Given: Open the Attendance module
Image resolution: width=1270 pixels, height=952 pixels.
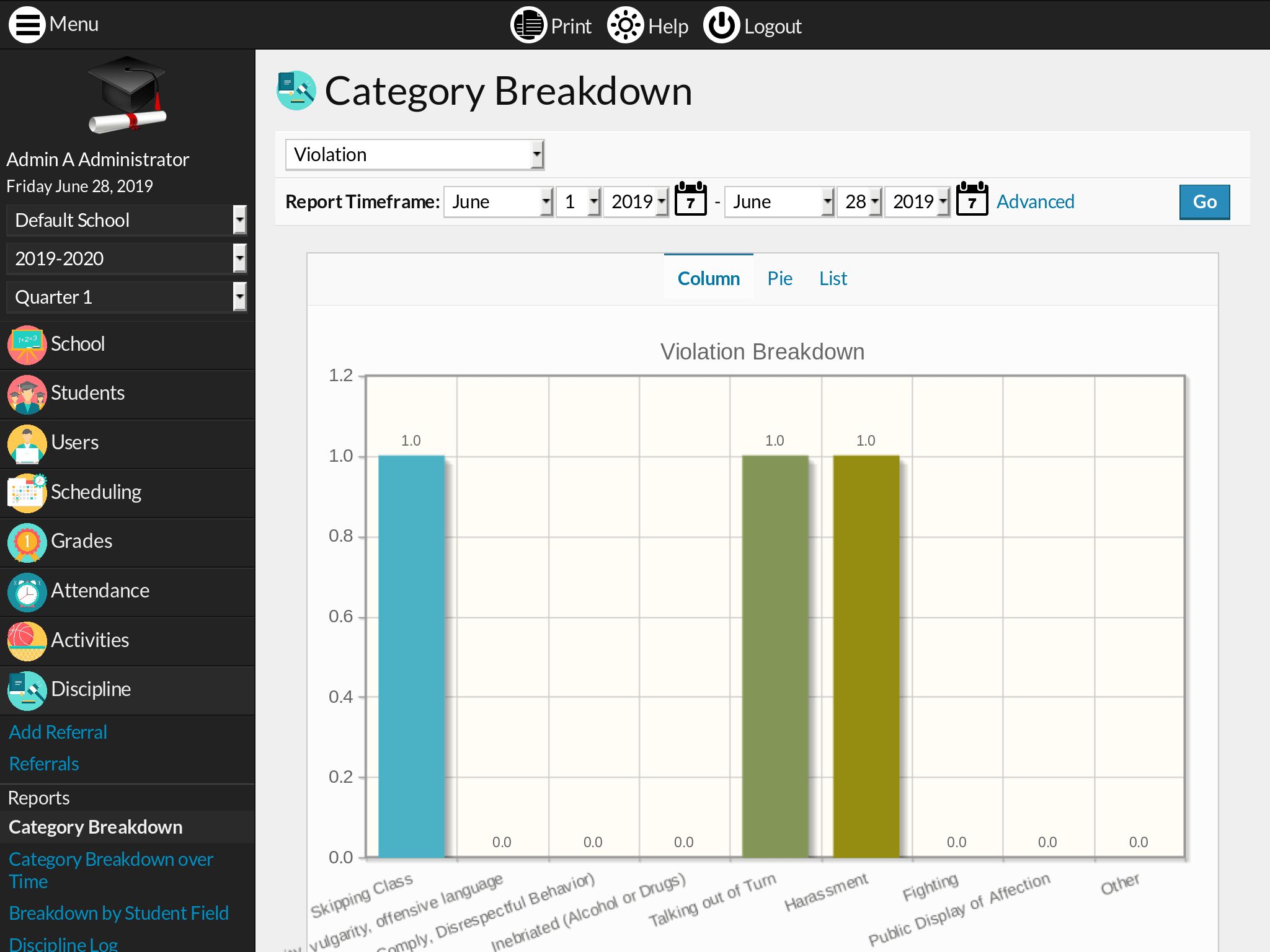Looking at the screenshot, I should coord(99,591).
